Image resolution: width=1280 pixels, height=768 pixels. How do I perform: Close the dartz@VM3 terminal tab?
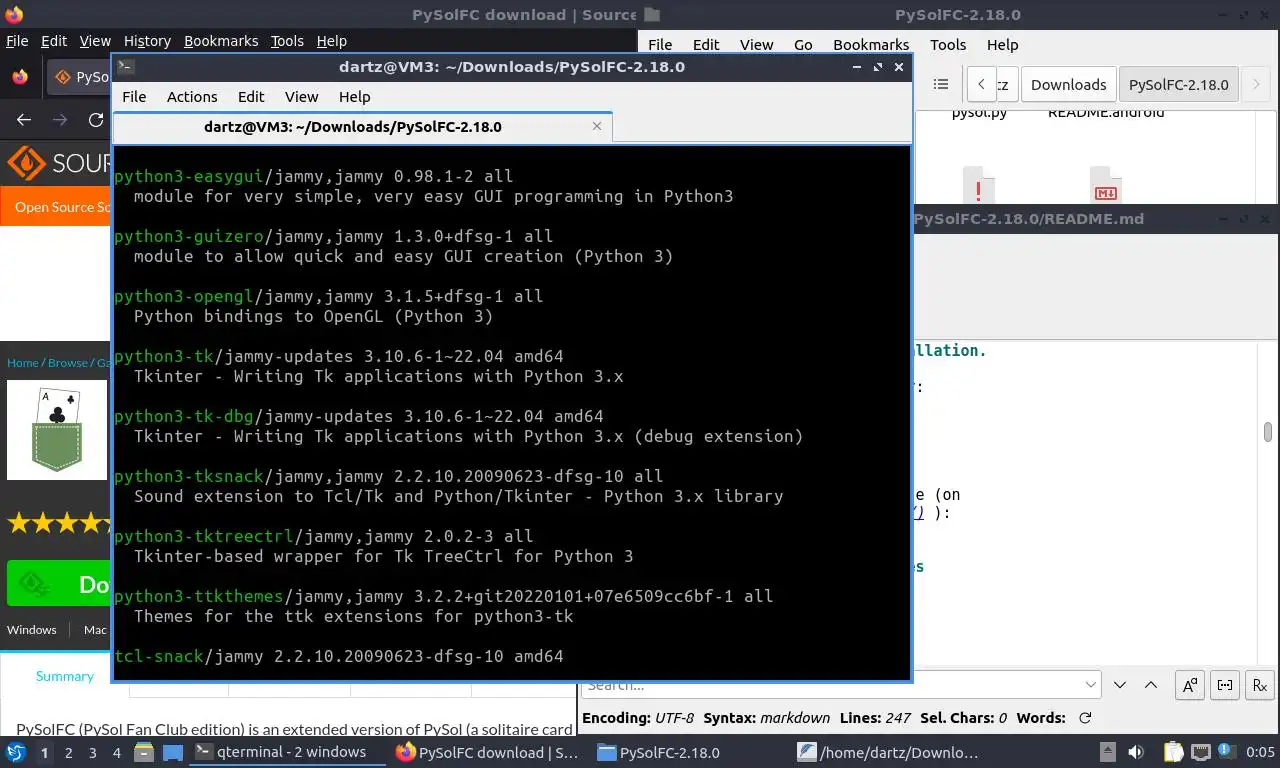point(597,126)
